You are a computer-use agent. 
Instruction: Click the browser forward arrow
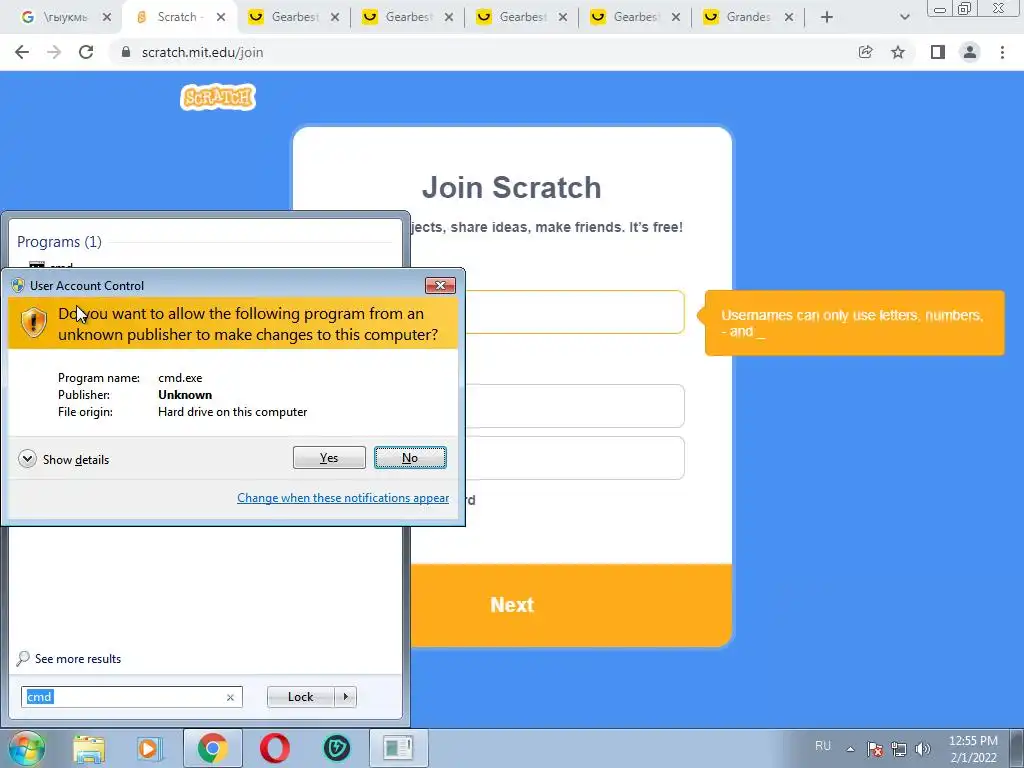coord(54,52)
